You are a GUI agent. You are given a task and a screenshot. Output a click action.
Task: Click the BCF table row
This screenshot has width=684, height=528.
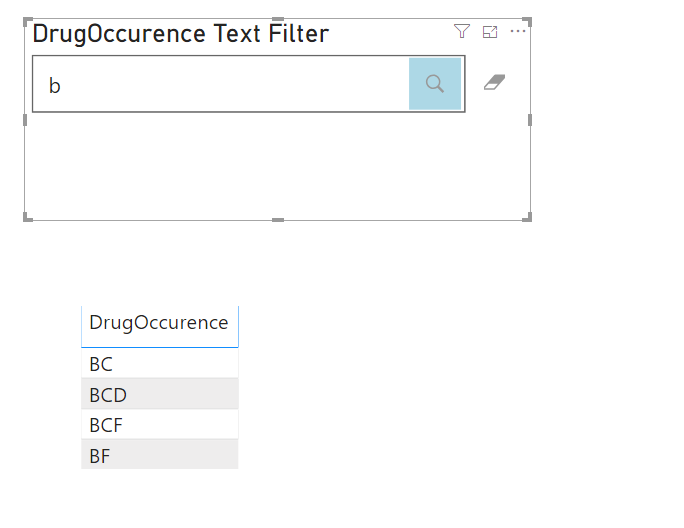(159, 425)
